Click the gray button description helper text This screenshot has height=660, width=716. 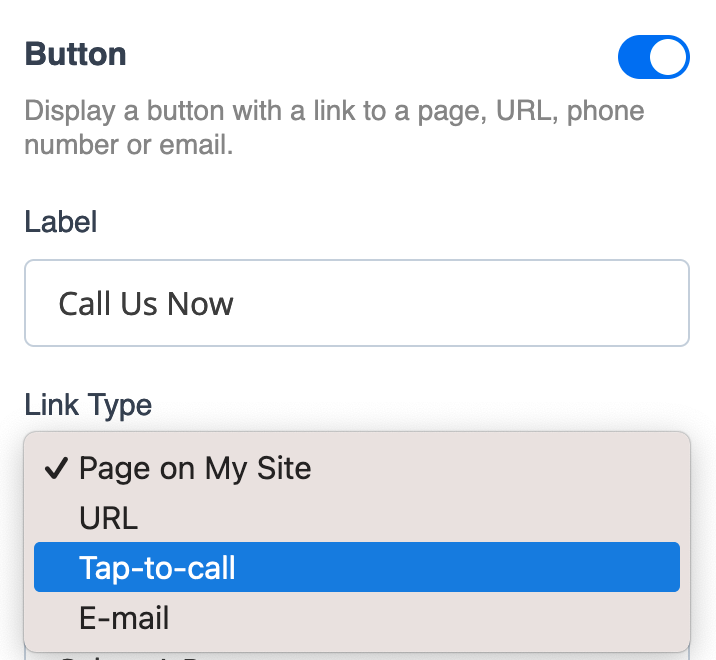[x=334, y=128]
